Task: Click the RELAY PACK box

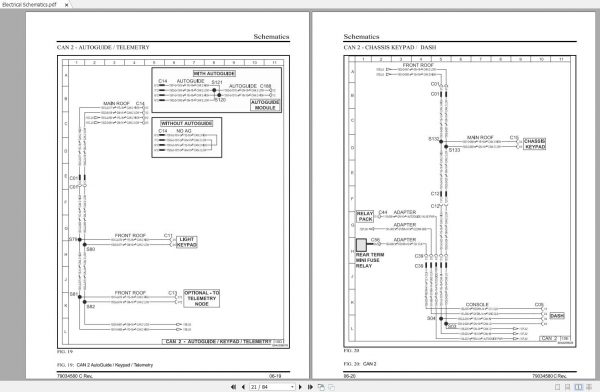Action: click(x=365, y=216)
